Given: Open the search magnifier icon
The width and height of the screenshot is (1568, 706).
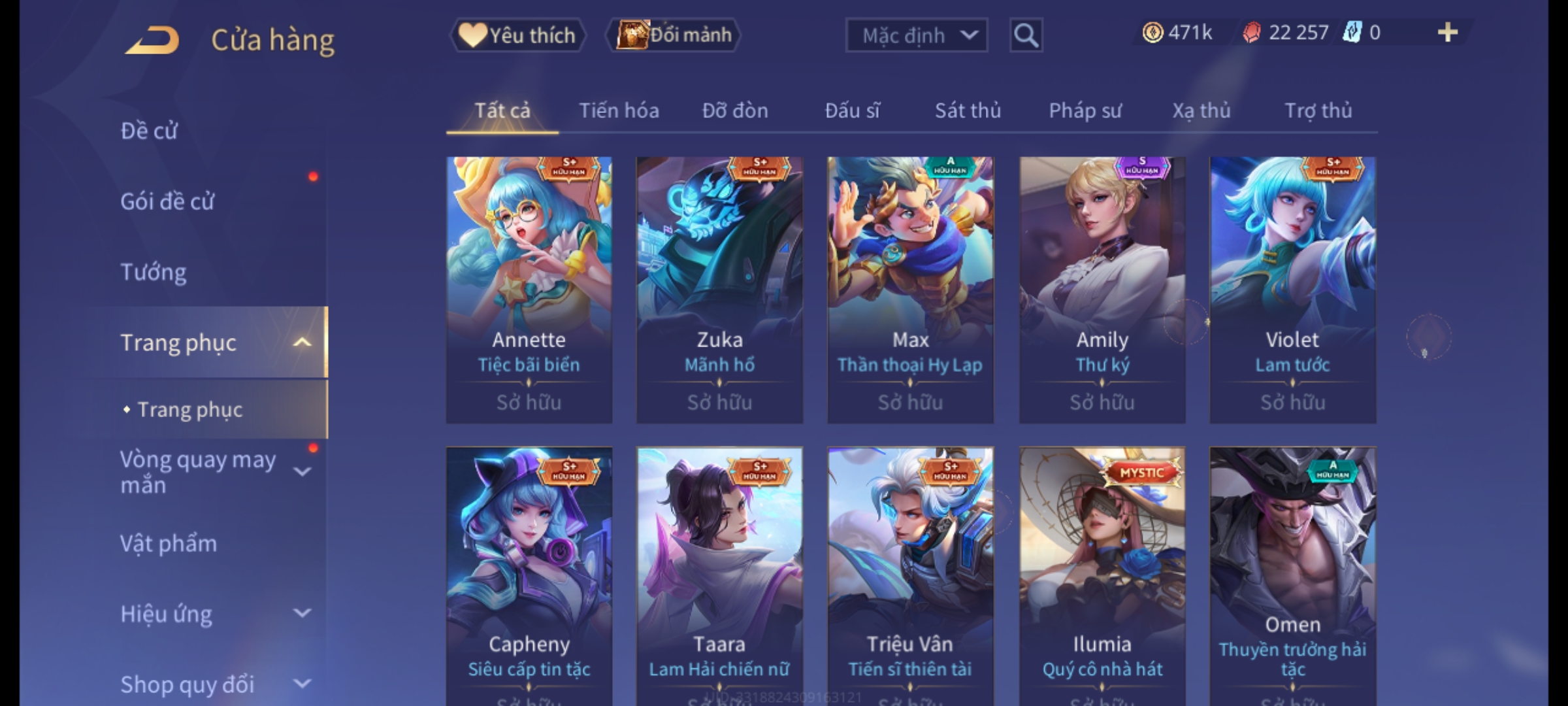Looking at the screenshot, I should 1026,35.
